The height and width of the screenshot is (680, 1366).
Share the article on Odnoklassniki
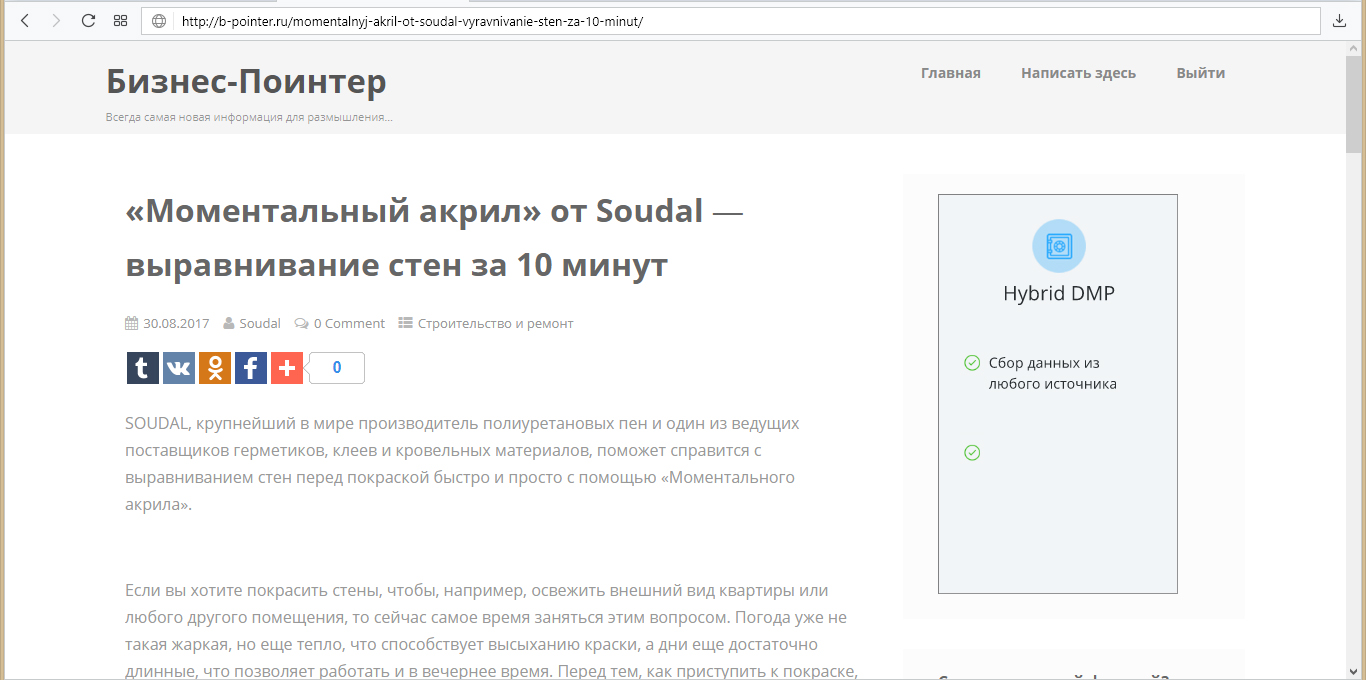point(215,368)
